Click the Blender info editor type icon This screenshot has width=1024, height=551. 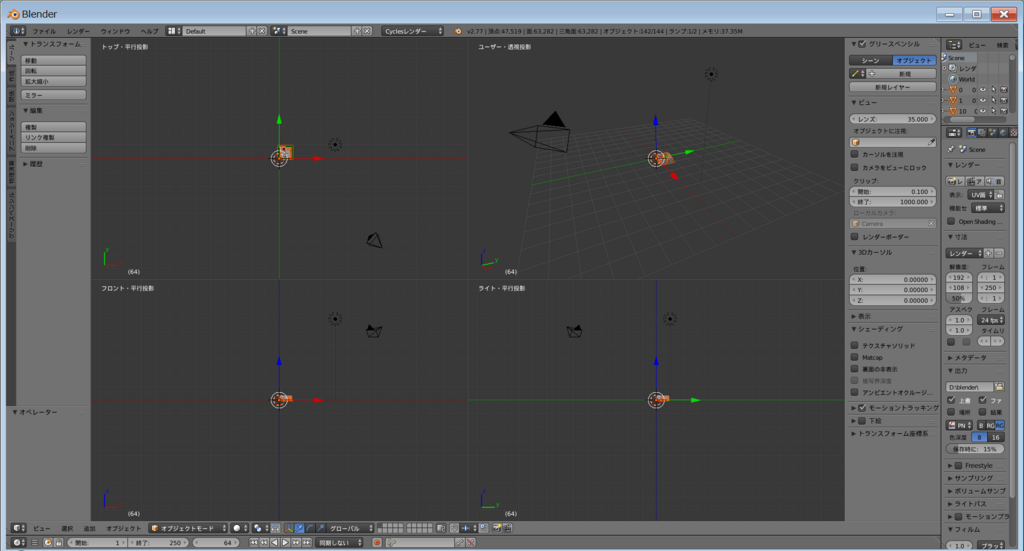pos(17,31)
